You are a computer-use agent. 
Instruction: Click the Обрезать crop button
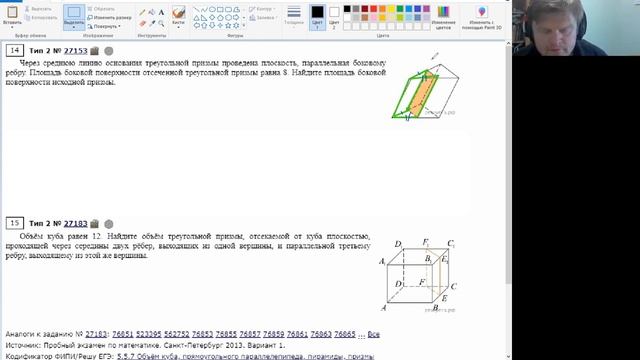click(x=101, y=9)
